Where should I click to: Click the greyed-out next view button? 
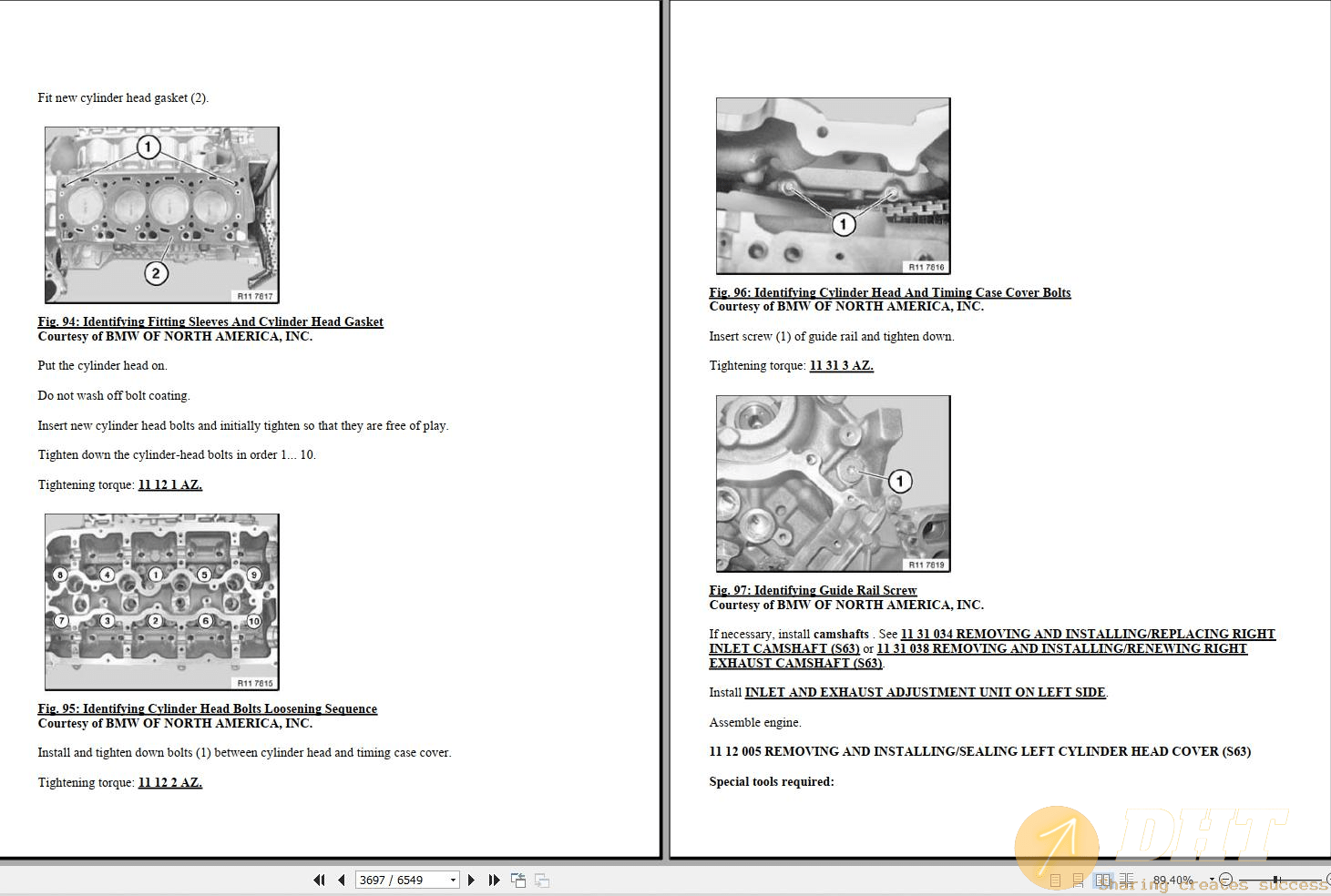(x=542, y=880)
